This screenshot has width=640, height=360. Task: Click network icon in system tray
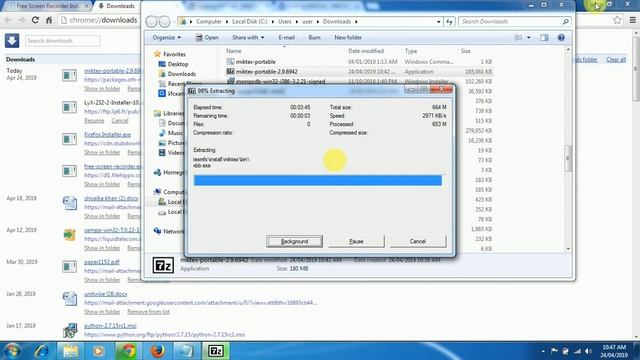pyautogui.click(x=577, y=351)
